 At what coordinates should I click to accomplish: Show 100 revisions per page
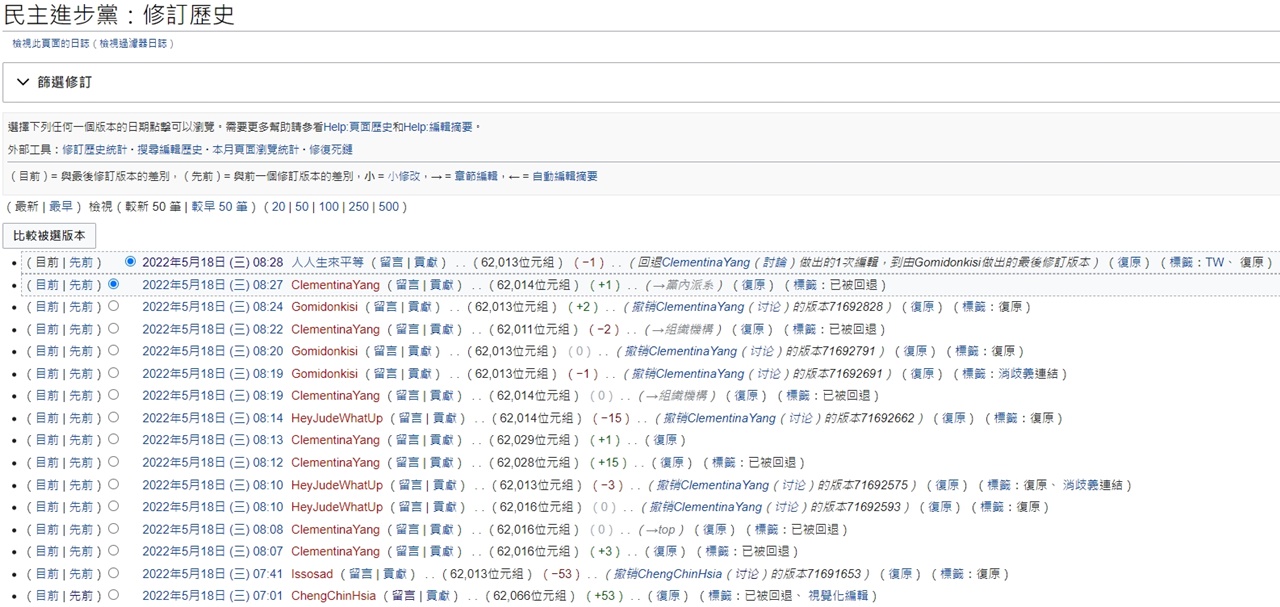click(329, 207)
